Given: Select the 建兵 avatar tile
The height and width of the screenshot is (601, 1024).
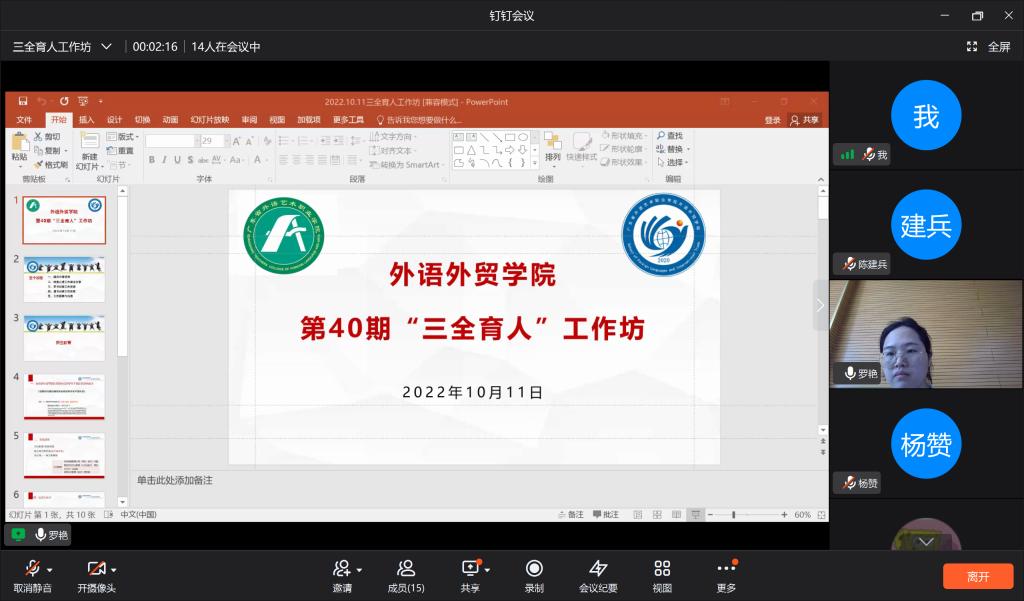Looking at the screenshot, I should (x=926, y=225).
